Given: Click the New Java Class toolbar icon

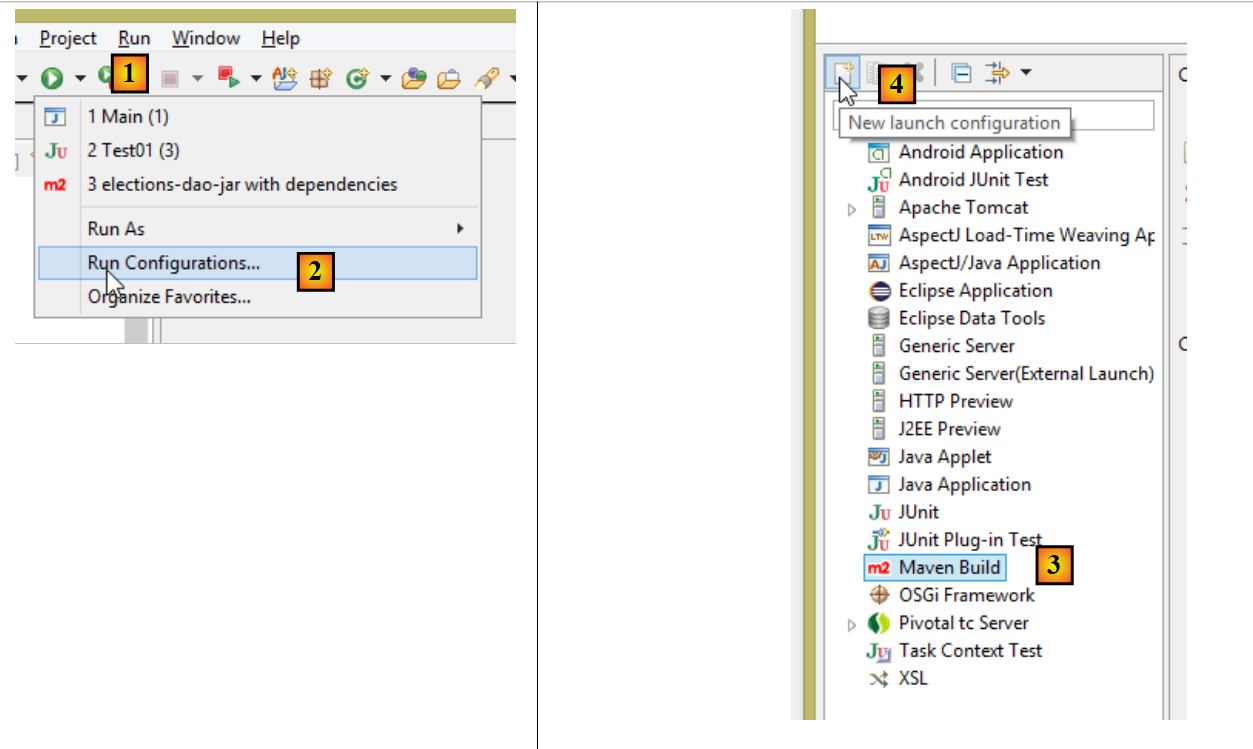Looking at the screenshot, I should coord(357,78).
